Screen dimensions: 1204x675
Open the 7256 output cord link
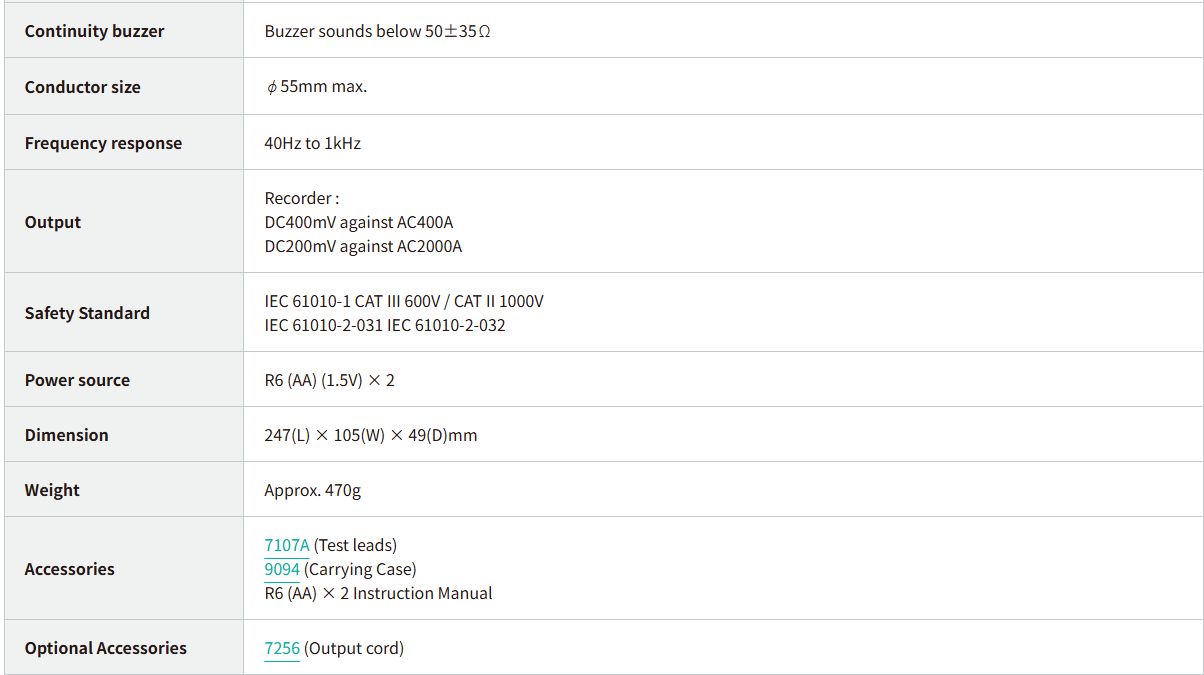click(x=282, y=648)
